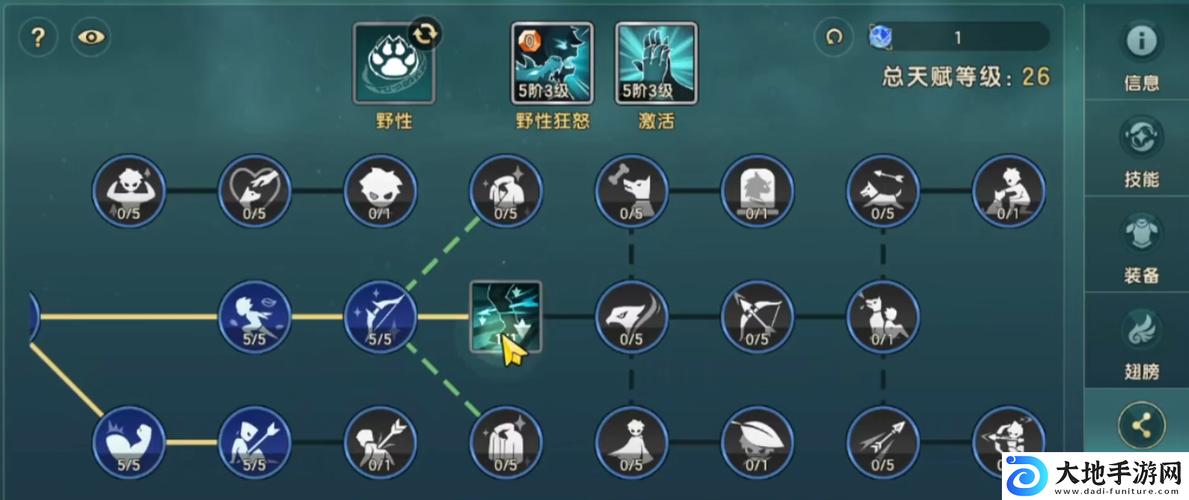Image resolution: width=1189 pixels, height=500 pixels.
Task: Open the 技能 tab
Action: pyautogui.click(x=1141, y=150)
